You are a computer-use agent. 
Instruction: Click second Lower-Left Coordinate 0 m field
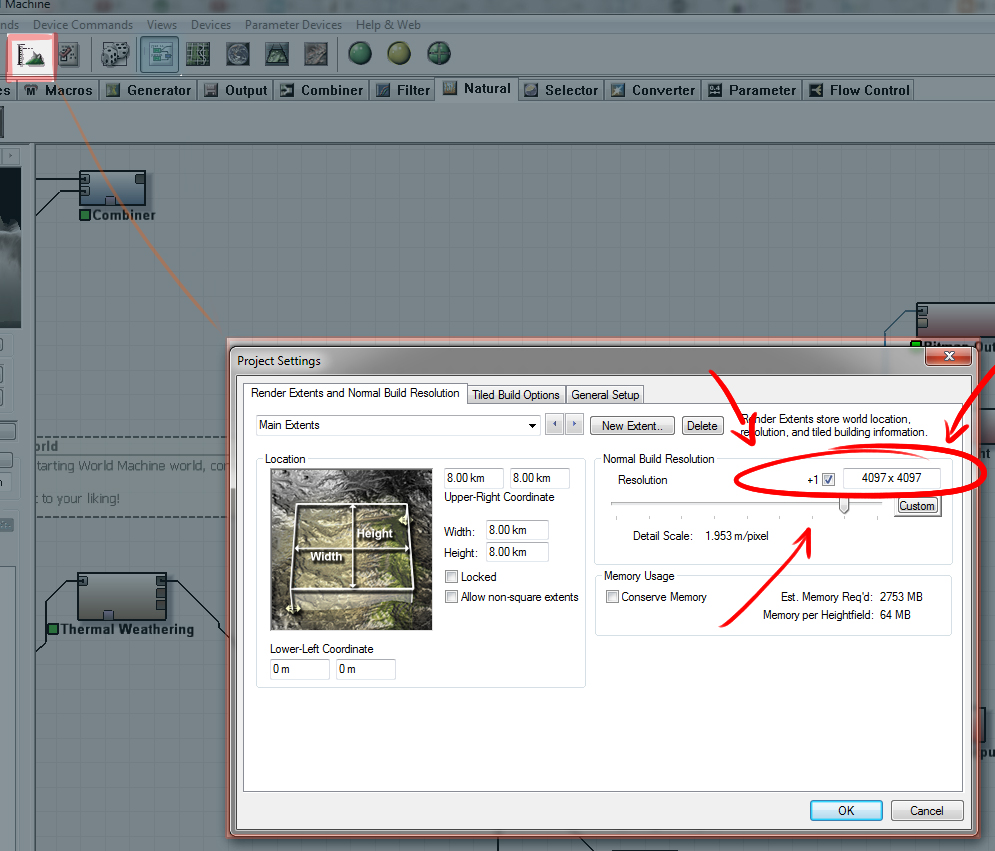pos(366,669)
